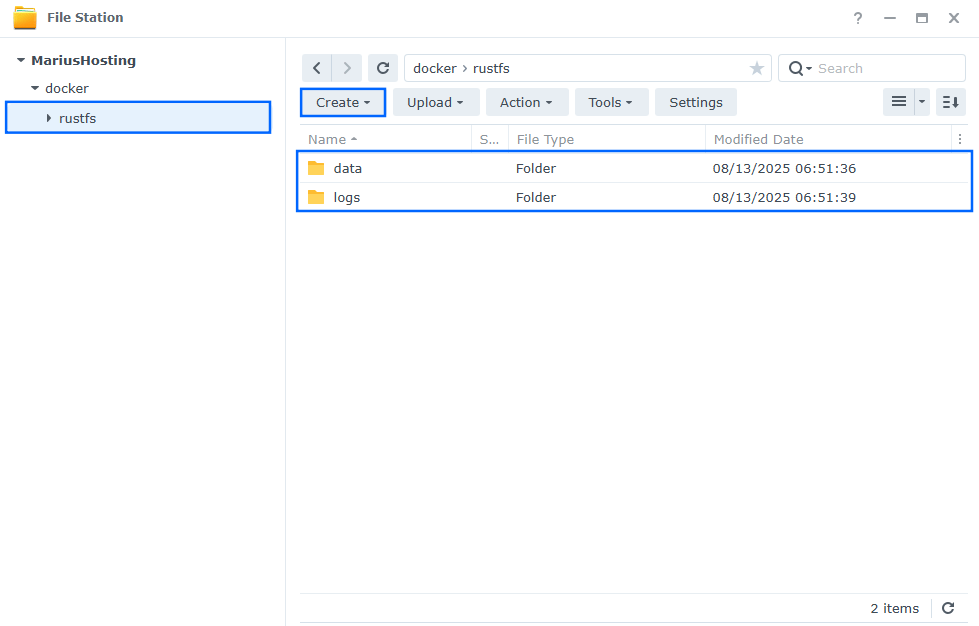Click docker in the address path

pos(435,68)
